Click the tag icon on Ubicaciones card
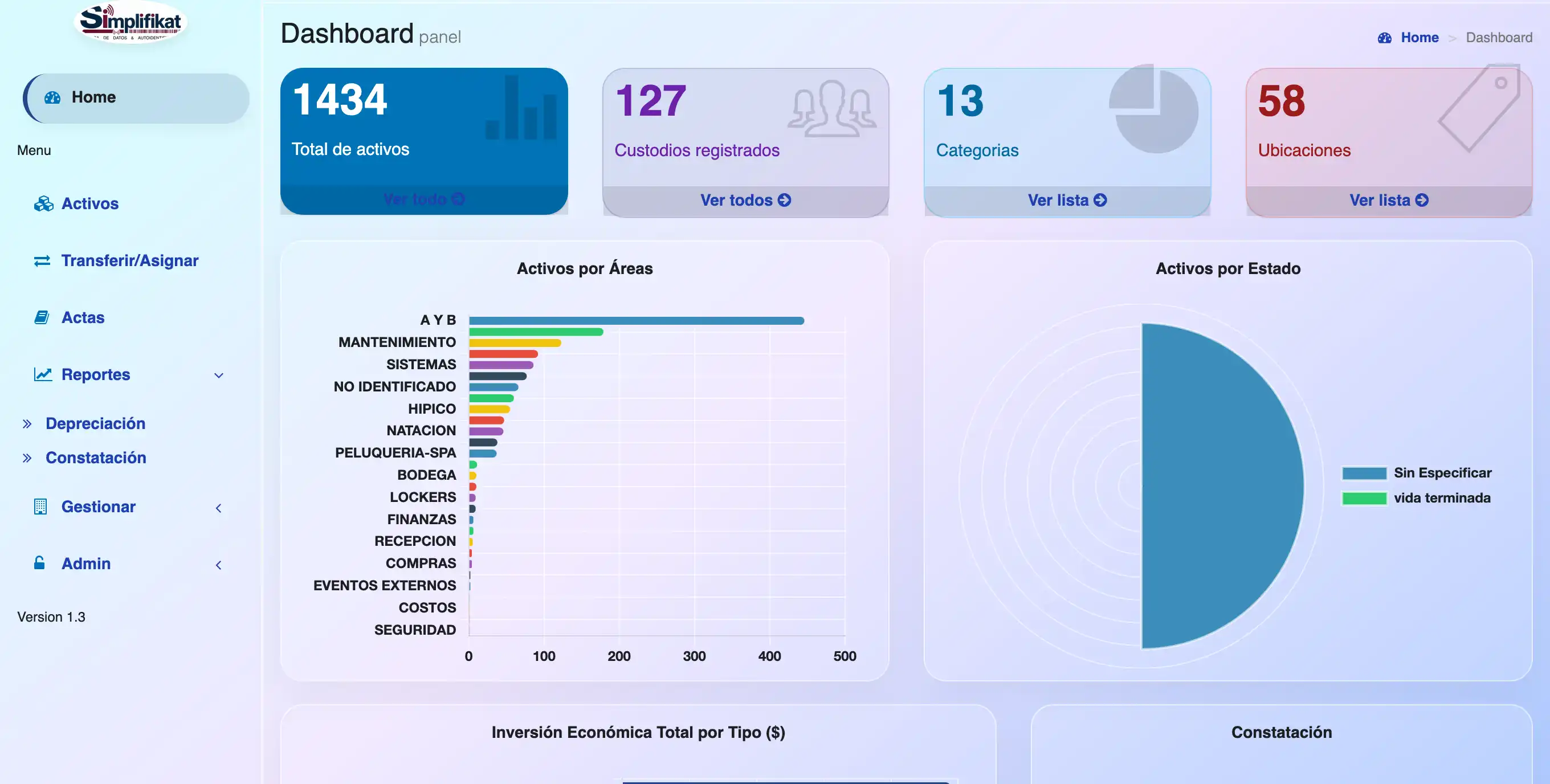The width and height of the screenshot is (1550, 784). point(1479,107)
